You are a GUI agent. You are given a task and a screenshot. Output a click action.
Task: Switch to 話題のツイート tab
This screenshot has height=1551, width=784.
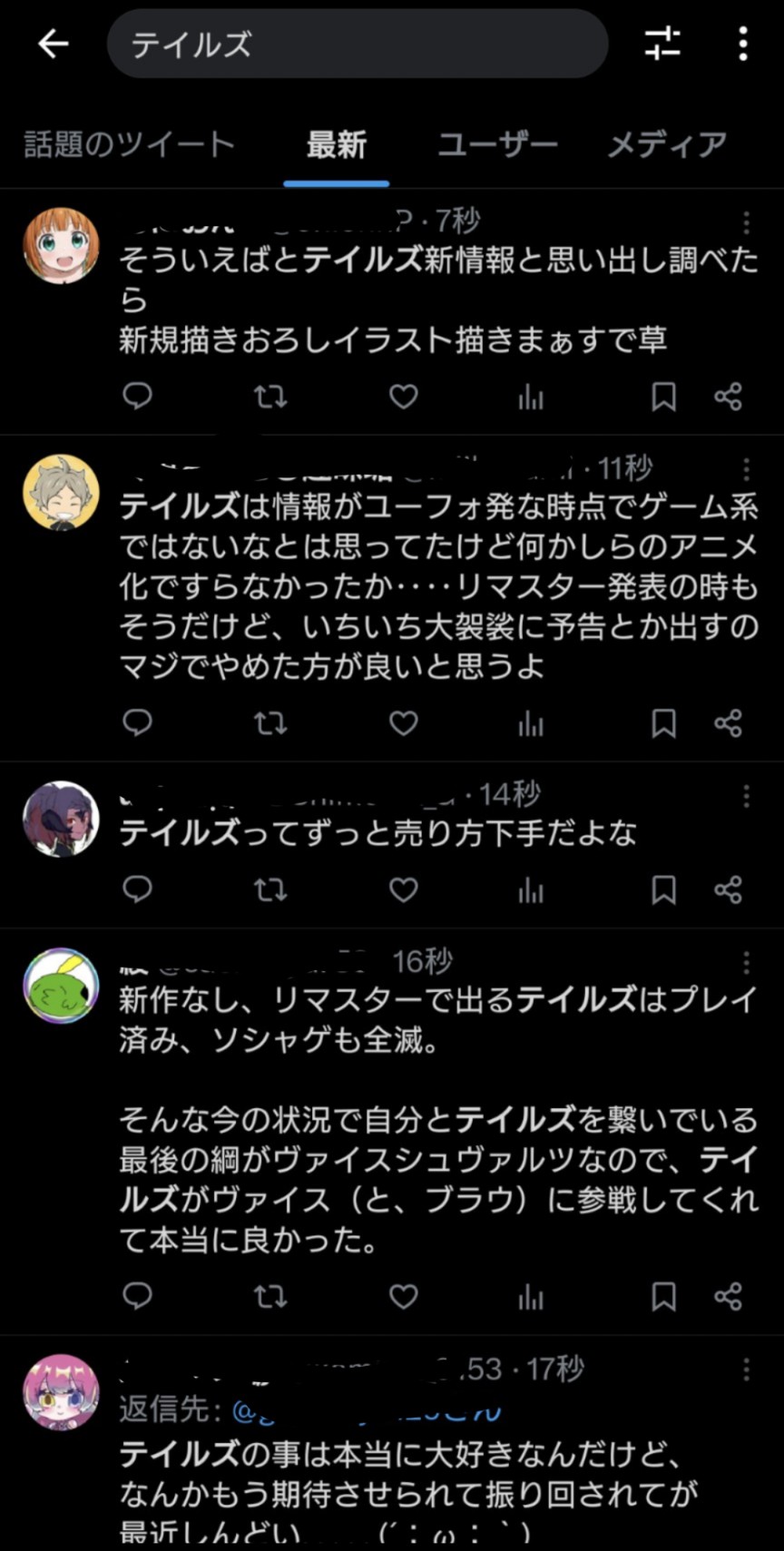(129, 144)
